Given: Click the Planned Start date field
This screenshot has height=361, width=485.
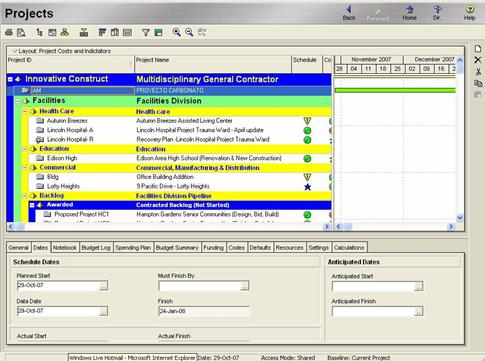Looking at the screenshot, I should (x=58, y=286).
